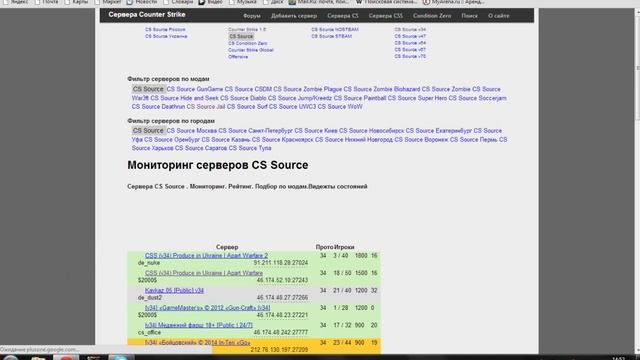Filter servers by CS Source UWC3
640x360 pixels.
[x=293, y=107]
